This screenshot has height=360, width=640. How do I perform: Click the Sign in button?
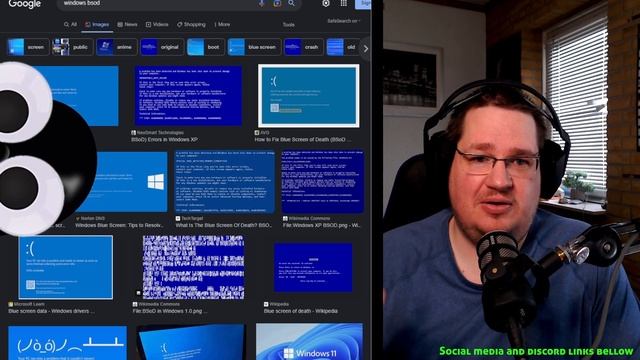363,4
